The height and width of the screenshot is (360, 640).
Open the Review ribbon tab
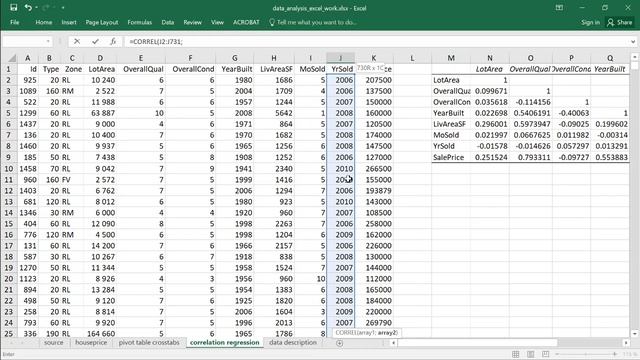point(192,22)
